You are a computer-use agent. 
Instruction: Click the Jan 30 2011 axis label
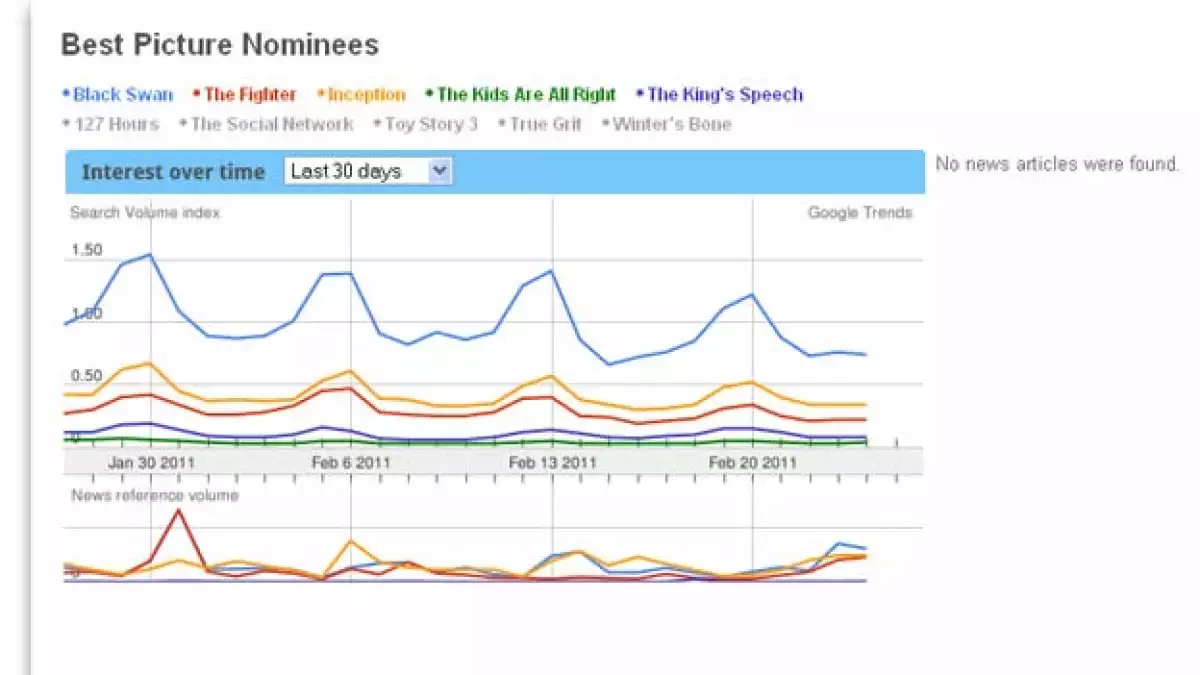151,463
